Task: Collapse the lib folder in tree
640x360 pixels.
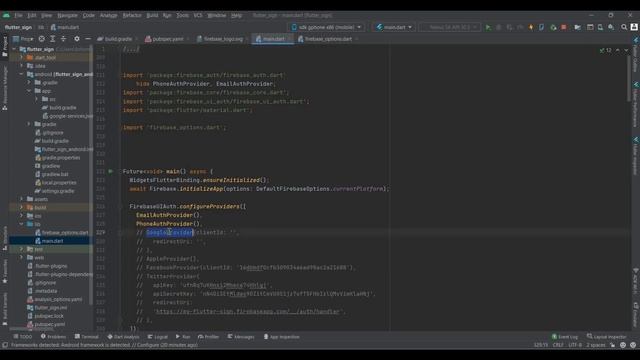Action: click(22, 224)
